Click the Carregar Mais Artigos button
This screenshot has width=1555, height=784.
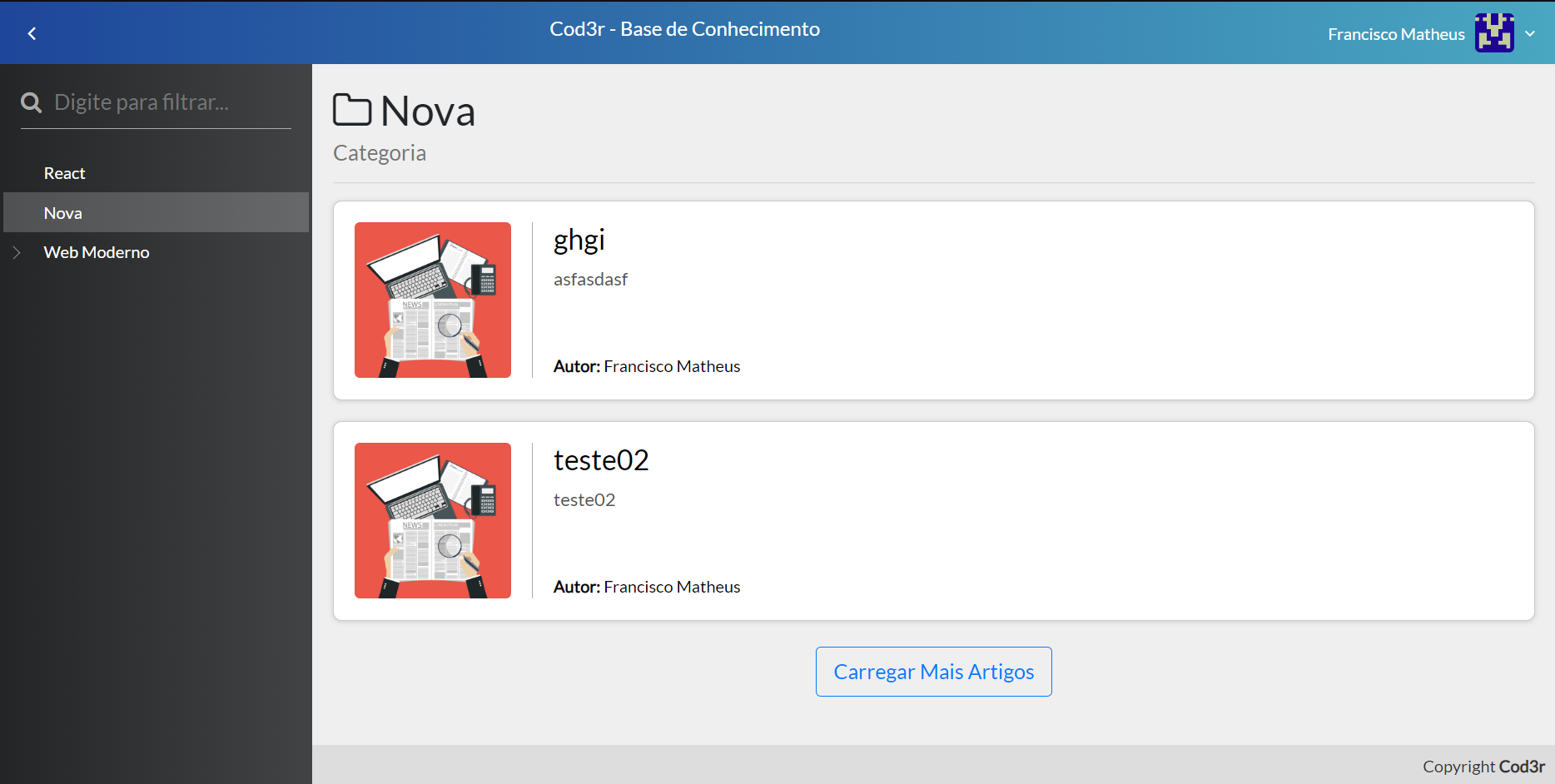(933, 671)
